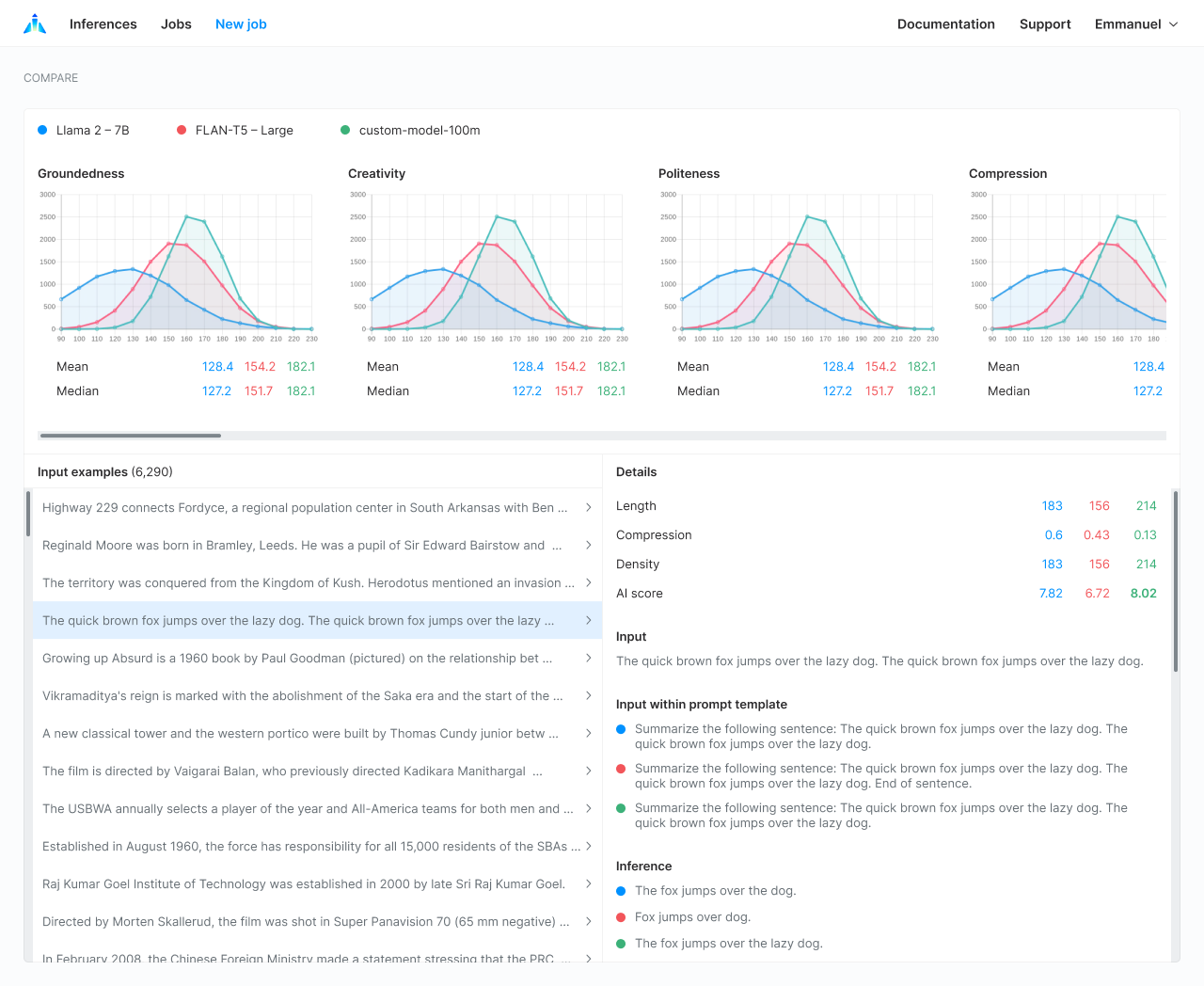Image resolution: width=1204 pixels, height=986 pixels.
Task: Click the AI score value 7.82
Action: pyautogui.click(x=1051, y=594)
